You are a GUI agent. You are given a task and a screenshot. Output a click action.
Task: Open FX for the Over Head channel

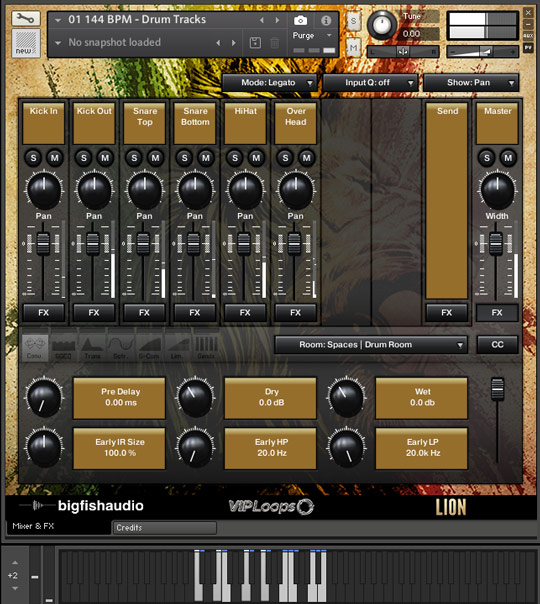point(295,313)
